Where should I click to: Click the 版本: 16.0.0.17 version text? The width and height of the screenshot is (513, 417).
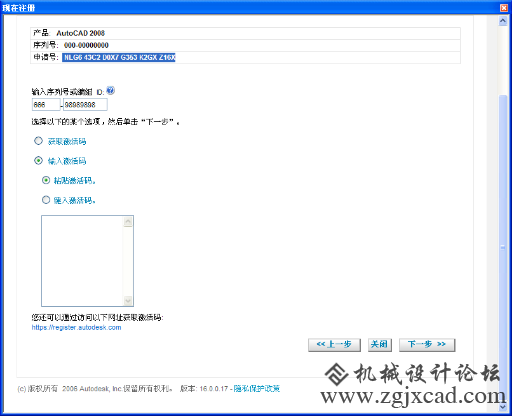(204, 389)
